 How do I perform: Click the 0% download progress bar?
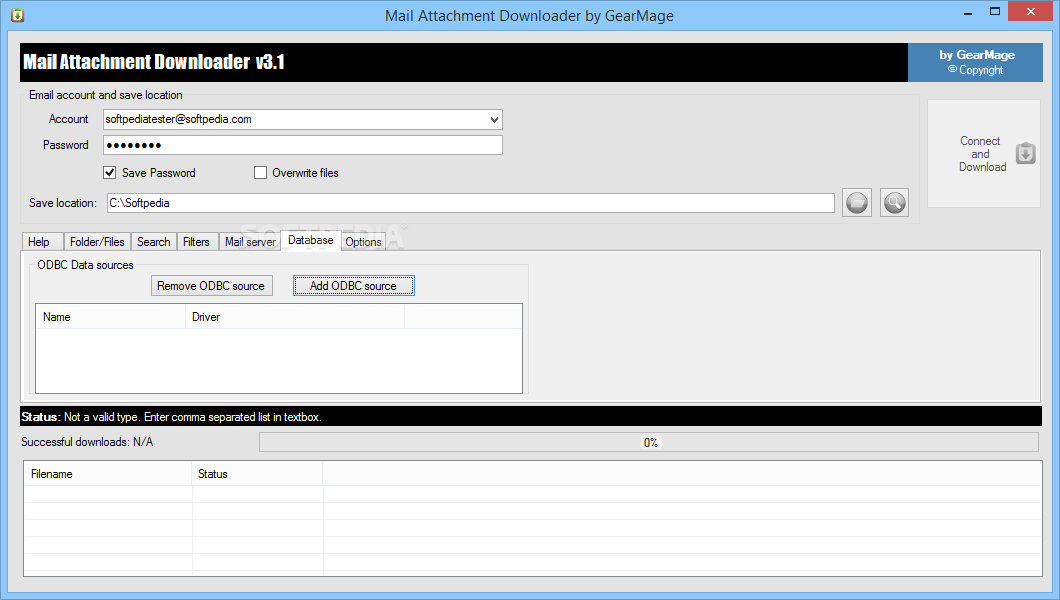(x=649, y=443)
